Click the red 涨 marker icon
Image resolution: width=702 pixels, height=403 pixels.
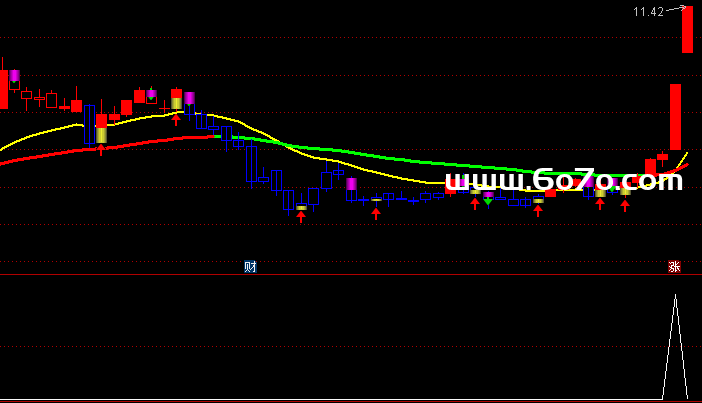click(674, 267)
